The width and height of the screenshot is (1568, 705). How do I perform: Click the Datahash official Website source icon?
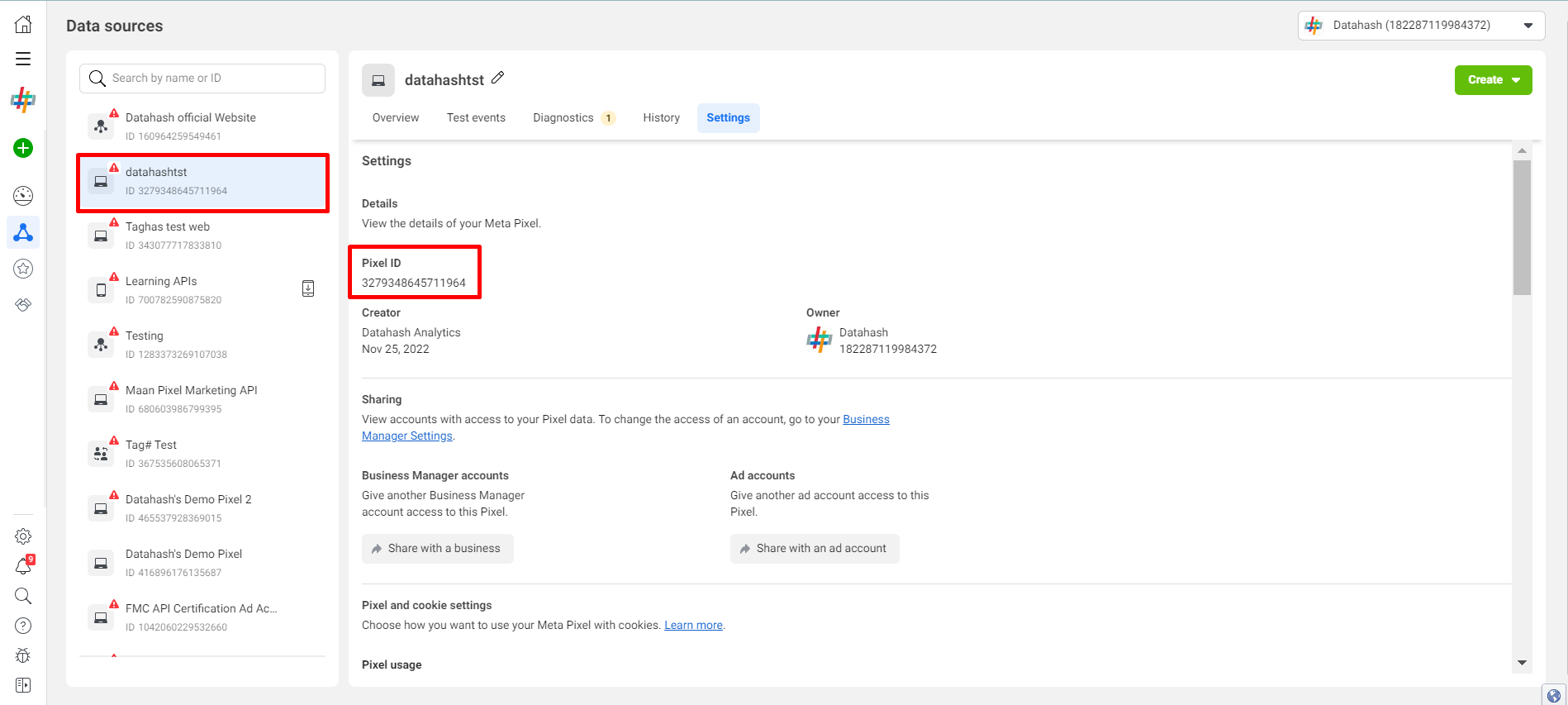click(x=101, y=126)
